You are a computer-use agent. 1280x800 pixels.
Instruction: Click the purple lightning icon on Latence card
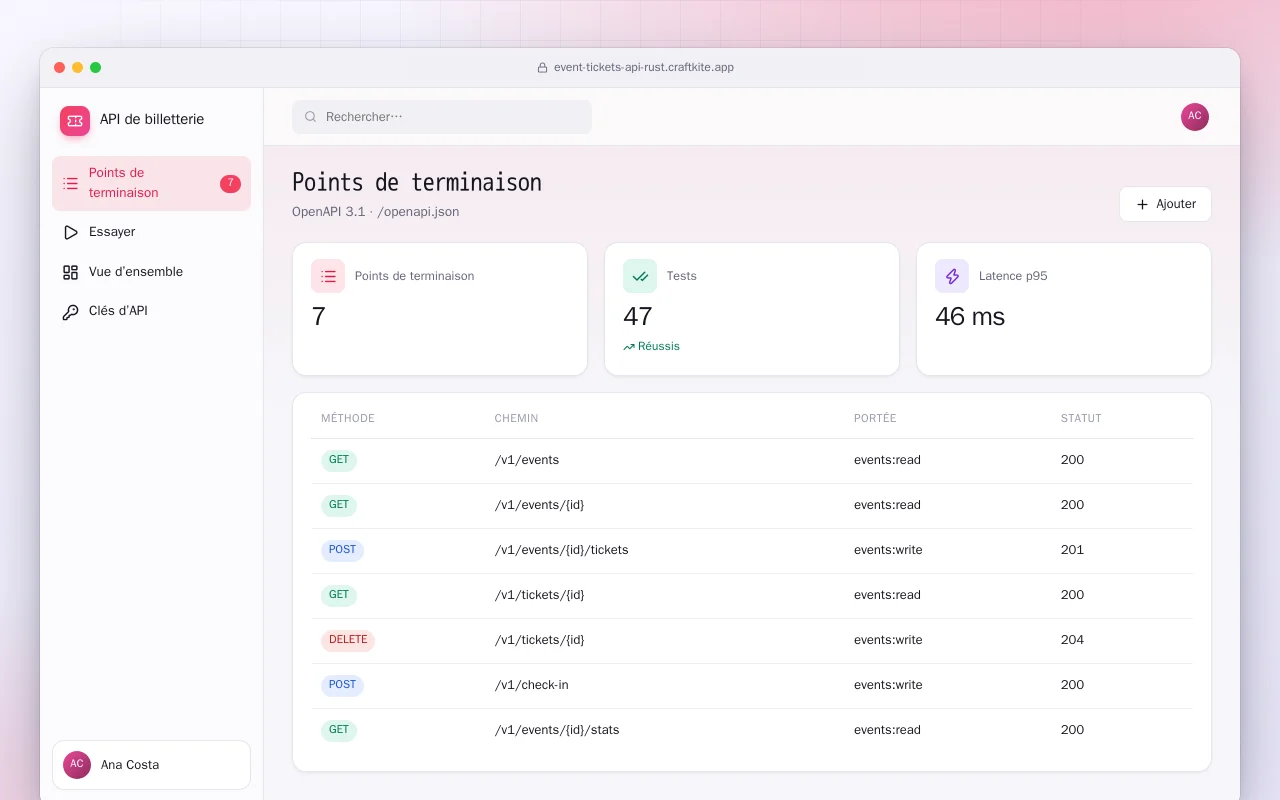click(x=952, y=276)
